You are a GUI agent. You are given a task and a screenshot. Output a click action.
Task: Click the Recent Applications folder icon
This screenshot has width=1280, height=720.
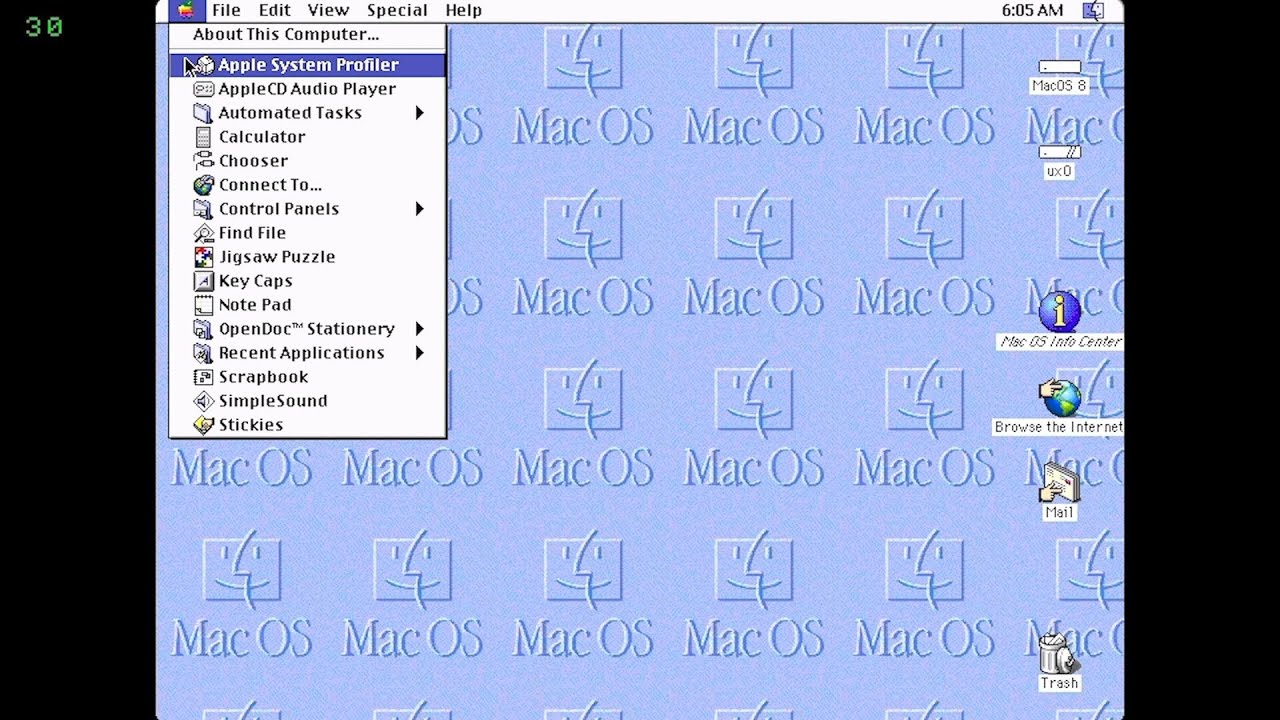(x=203, y=353)
